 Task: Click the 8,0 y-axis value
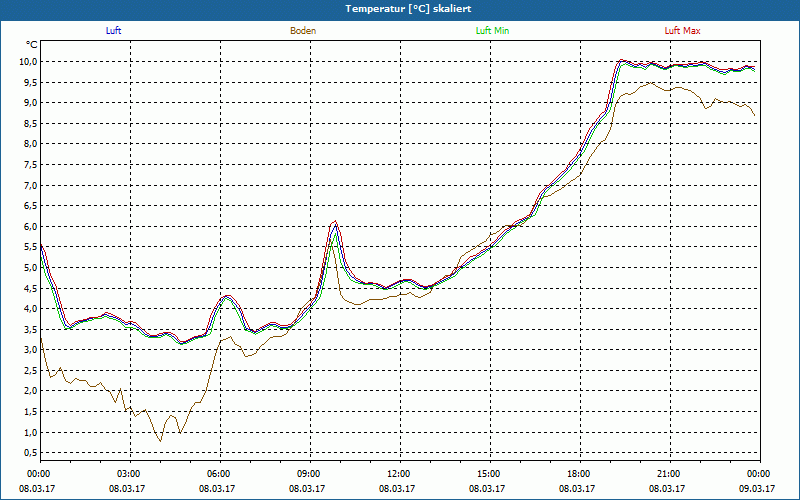click(31, 144)
